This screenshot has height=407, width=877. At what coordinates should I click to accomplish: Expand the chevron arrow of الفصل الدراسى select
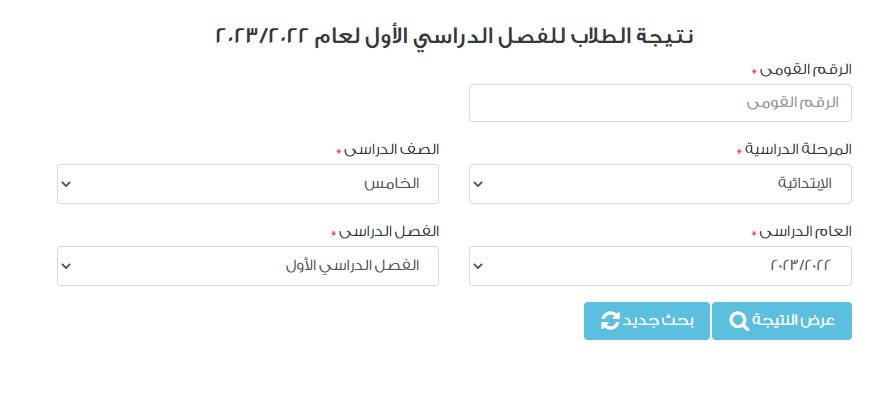coord(66,267)
